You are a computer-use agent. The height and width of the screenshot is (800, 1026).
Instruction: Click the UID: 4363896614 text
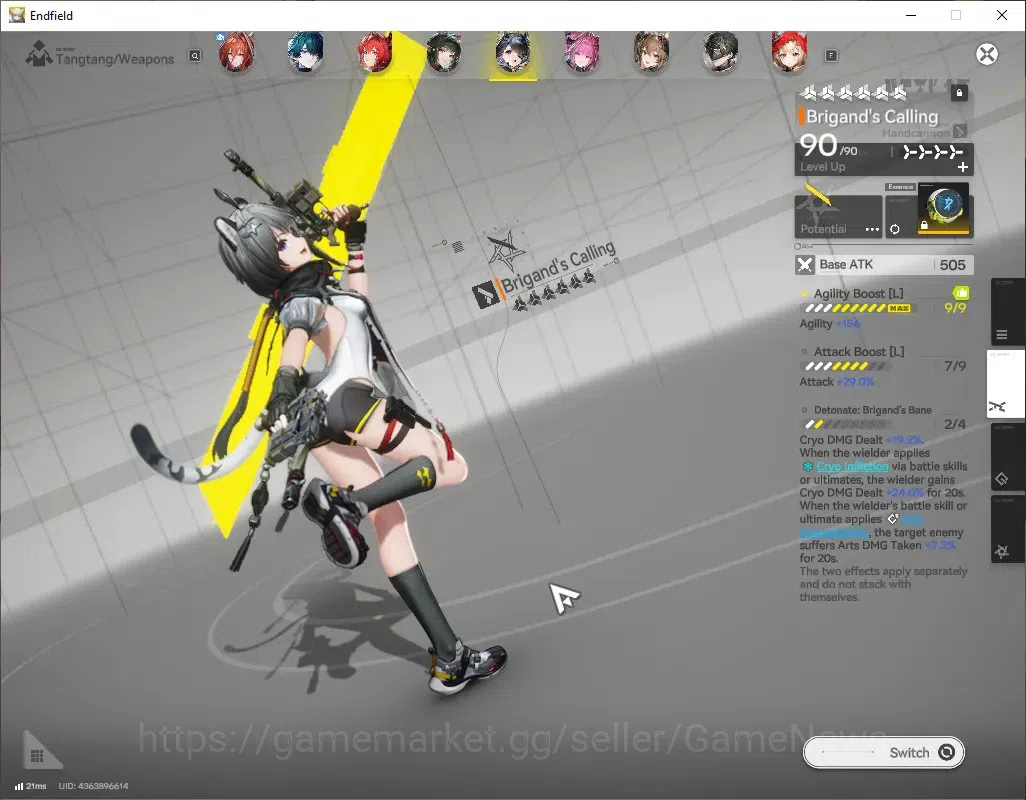pos(94,786)
